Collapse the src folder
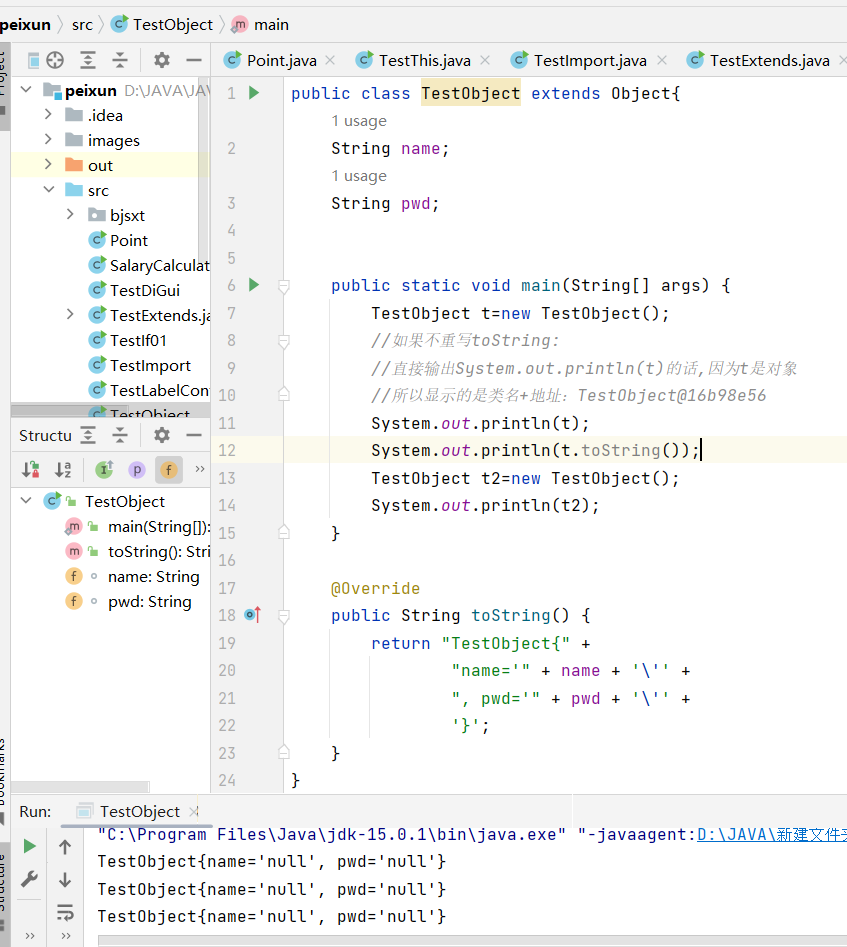Viewport: 847px width, 947px height. pyautogui.click(x=49, y=190)
